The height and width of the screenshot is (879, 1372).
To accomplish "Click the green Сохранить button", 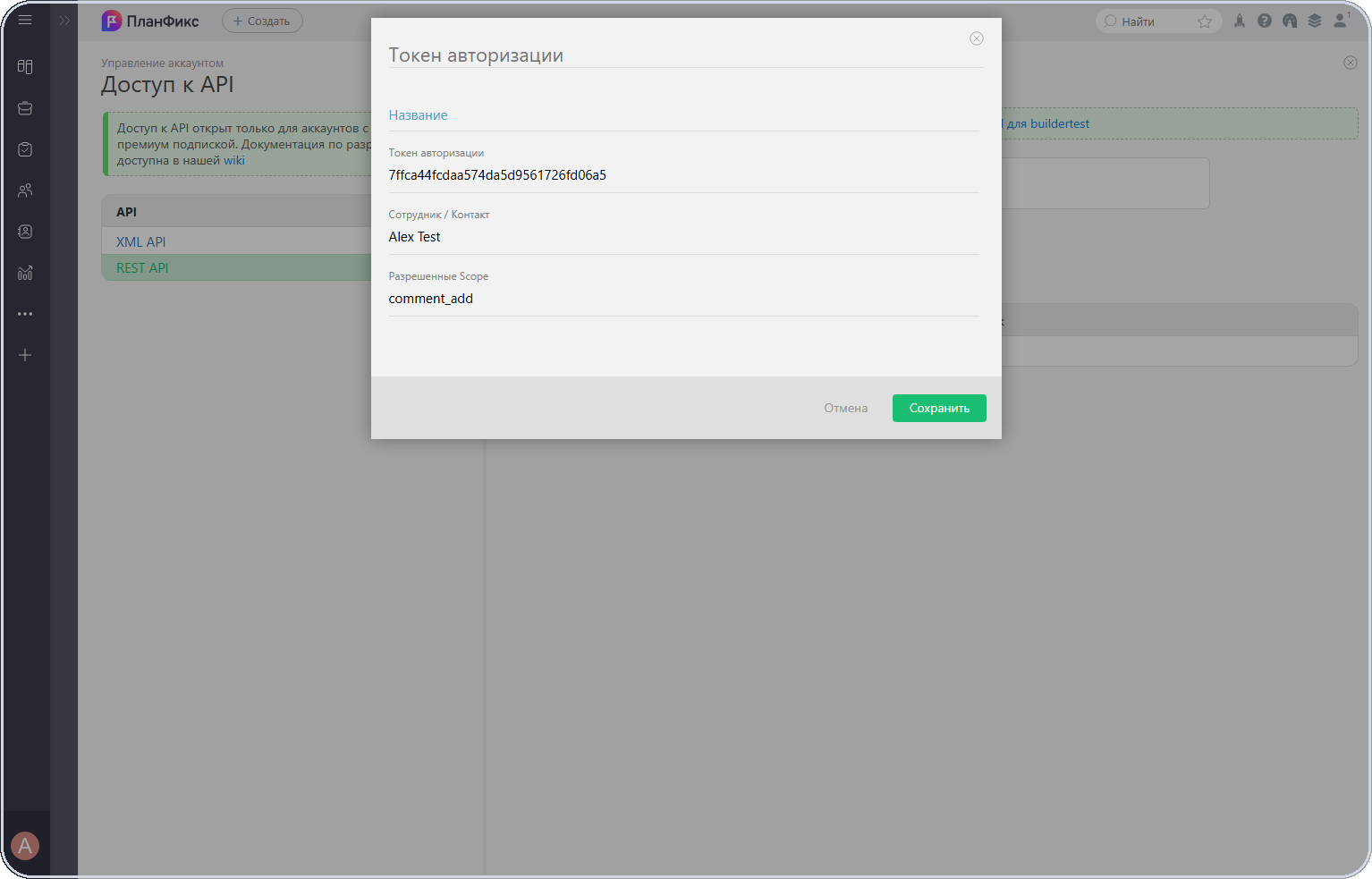I will point(939,408).
